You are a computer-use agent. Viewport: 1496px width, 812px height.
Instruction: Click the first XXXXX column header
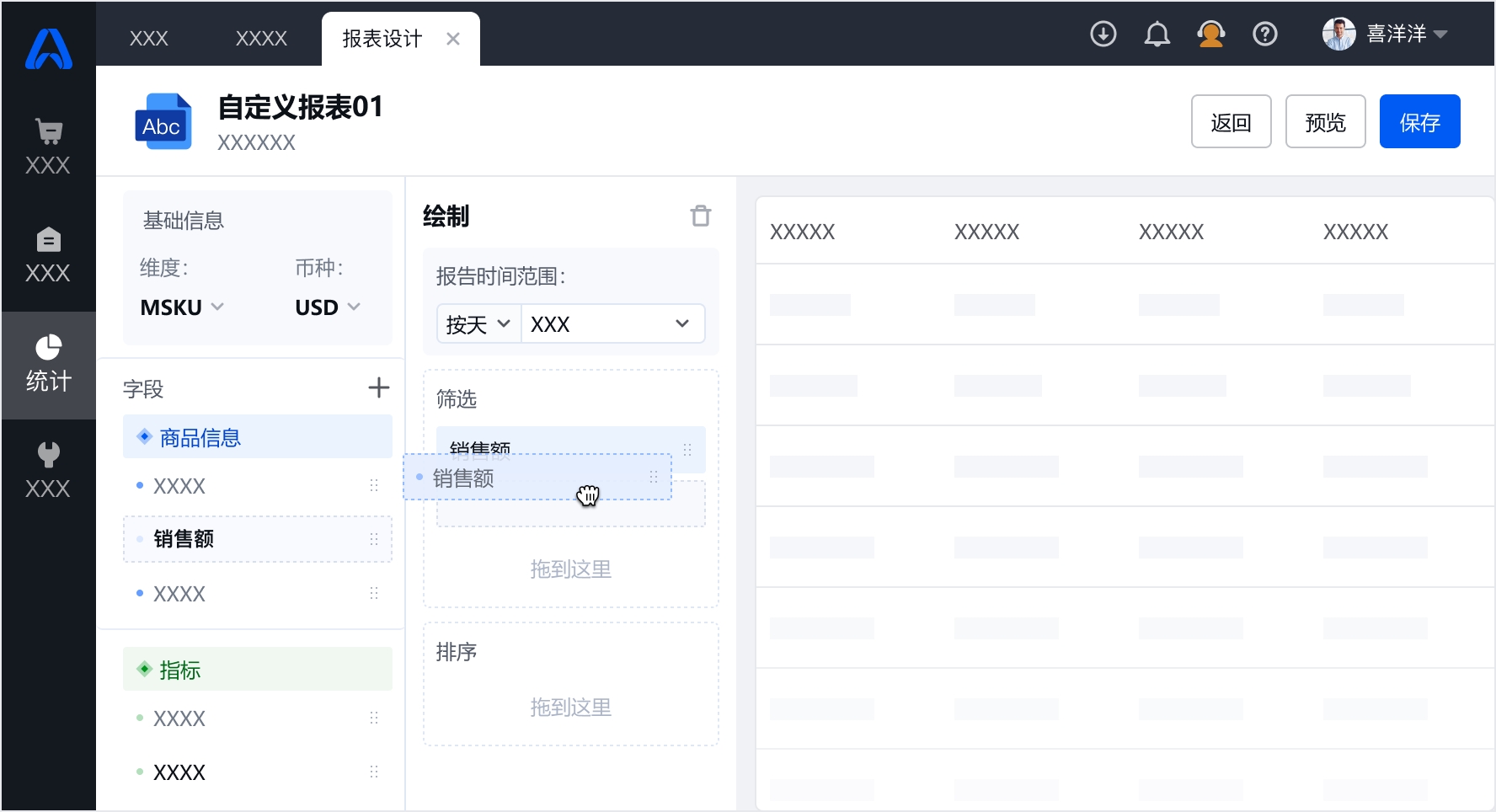(x=803, y=232)
